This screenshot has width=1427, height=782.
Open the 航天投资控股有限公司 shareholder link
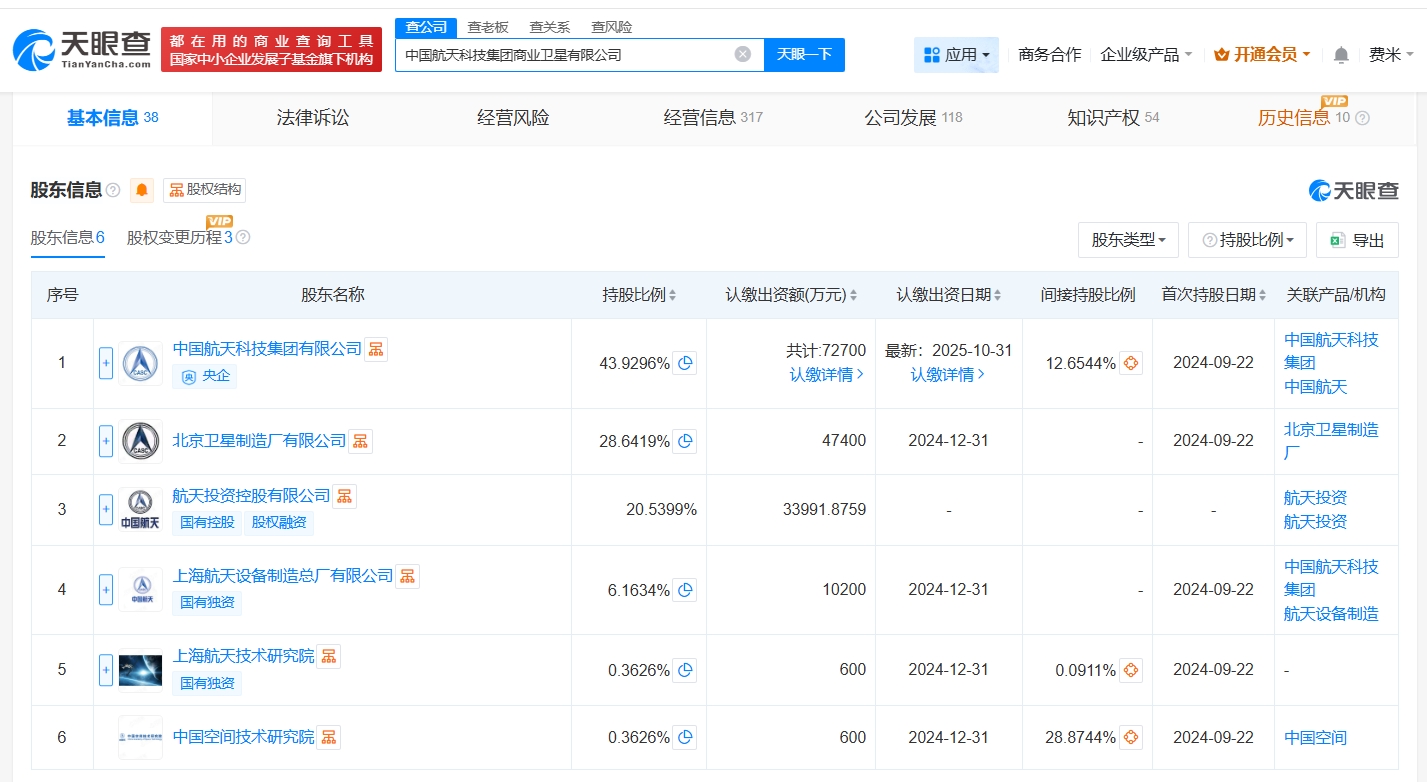pyautogui.click(x=251, y=495)
